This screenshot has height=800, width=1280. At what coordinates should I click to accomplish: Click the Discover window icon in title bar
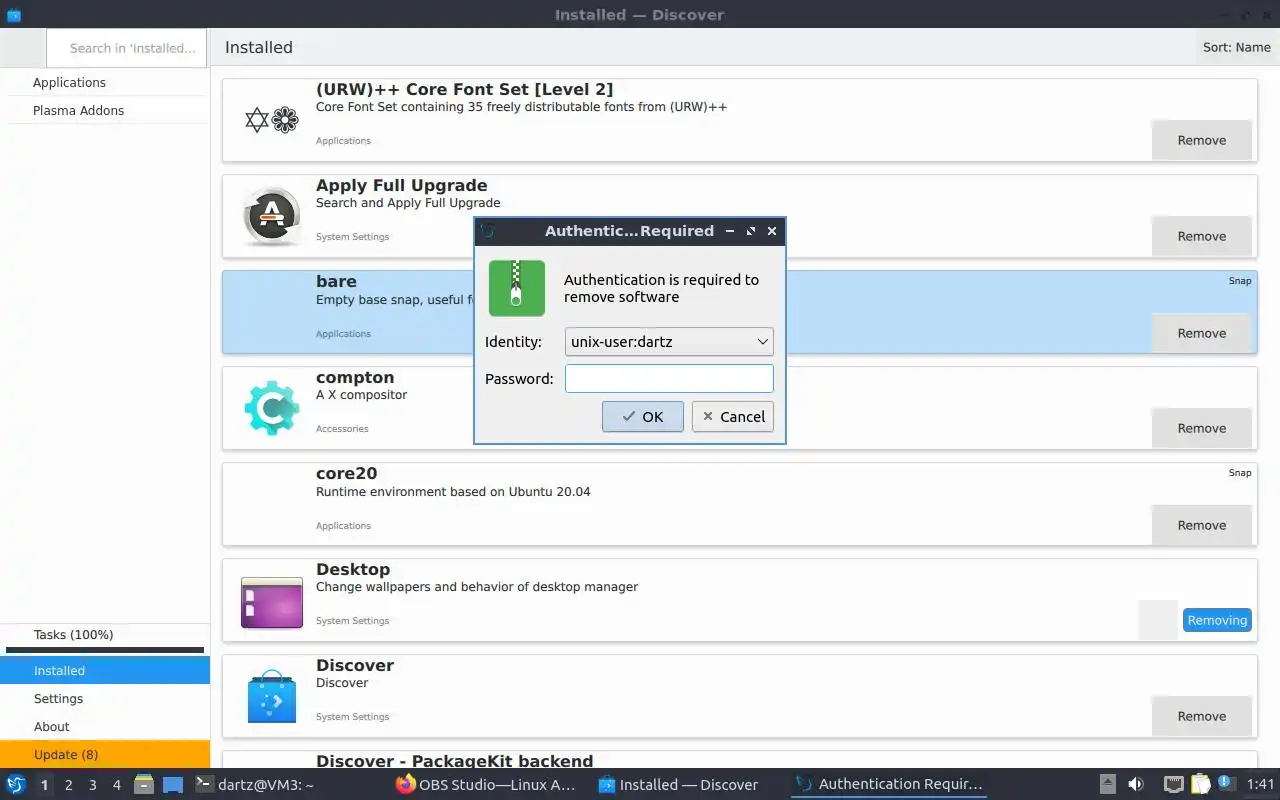14,15
